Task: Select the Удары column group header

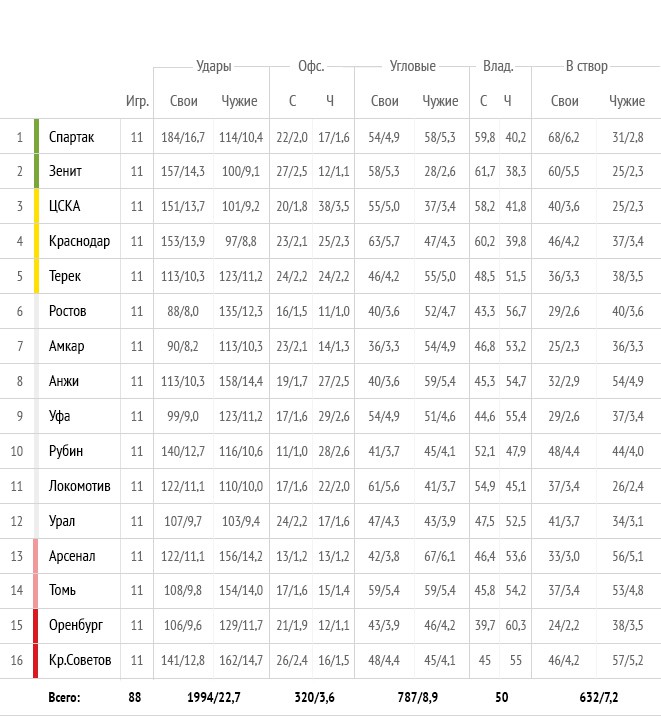Action: click(214, 66)
